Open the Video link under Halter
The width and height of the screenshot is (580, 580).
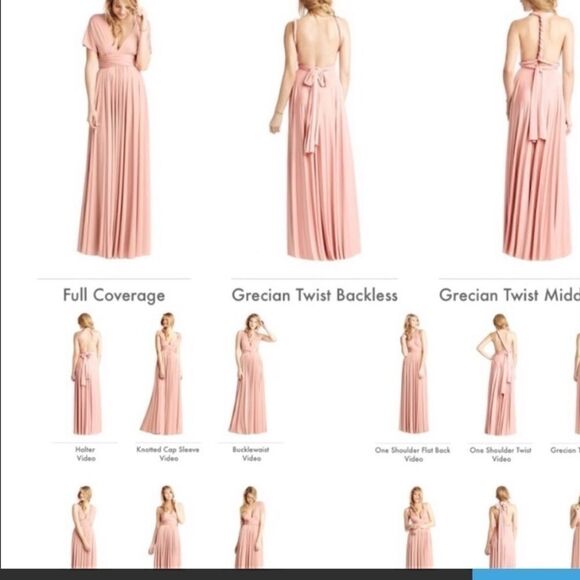[x=86, y=458]
